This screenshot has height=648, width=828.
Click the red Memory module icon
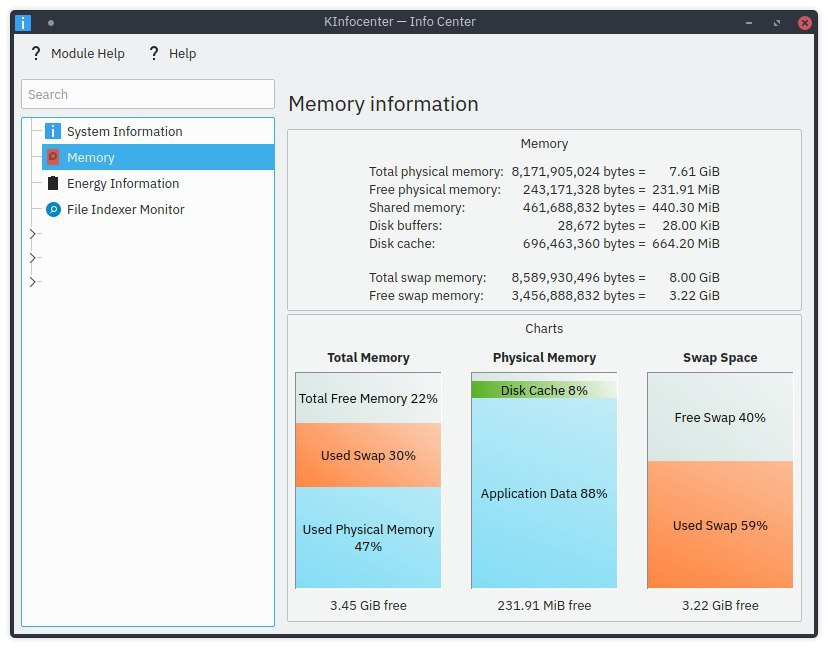click(53, 157)
